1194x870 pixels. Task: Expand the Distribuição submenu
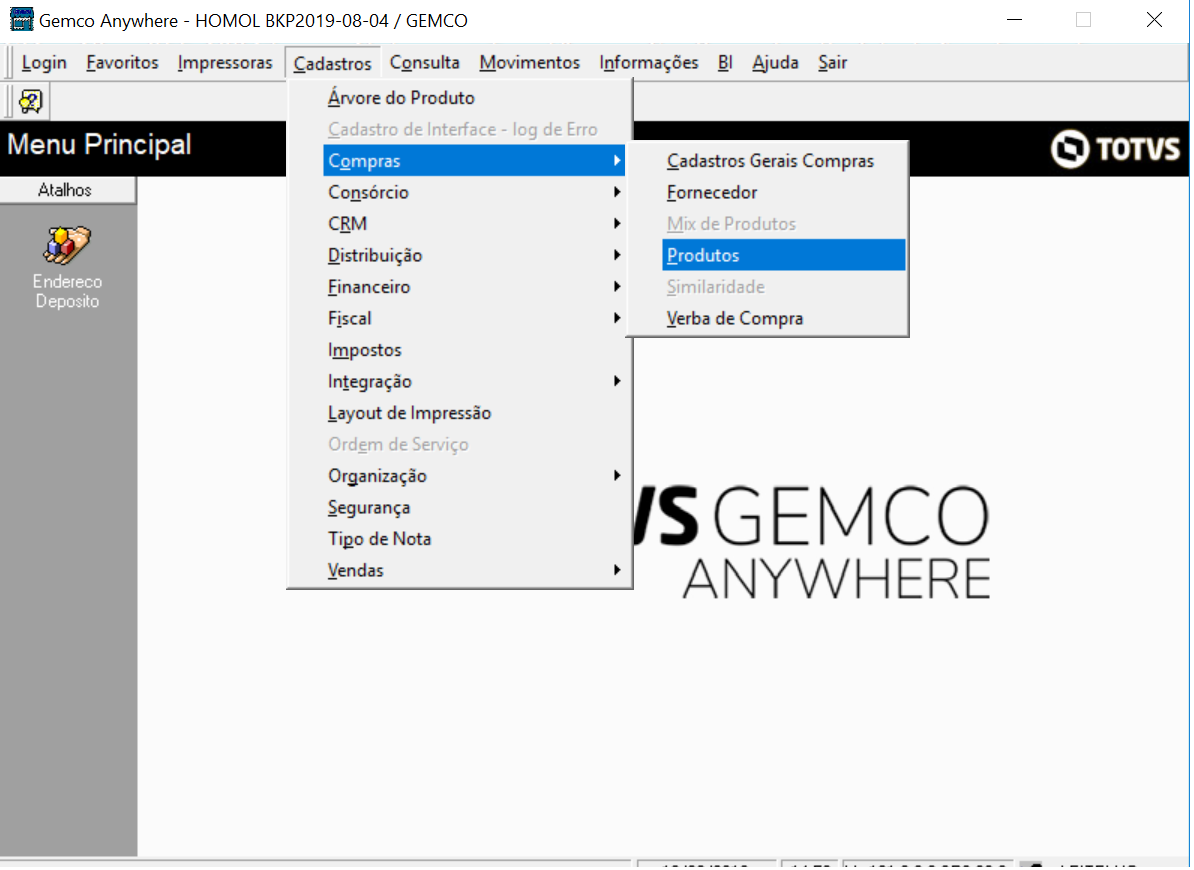click(475, 255)
